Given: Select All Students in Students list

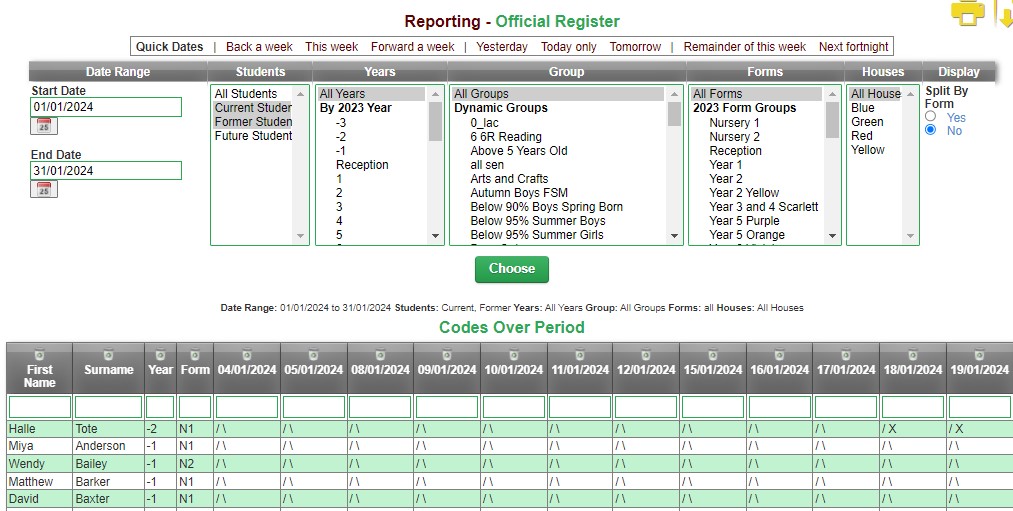Looking at the screenshot, I should pos(253,94).
